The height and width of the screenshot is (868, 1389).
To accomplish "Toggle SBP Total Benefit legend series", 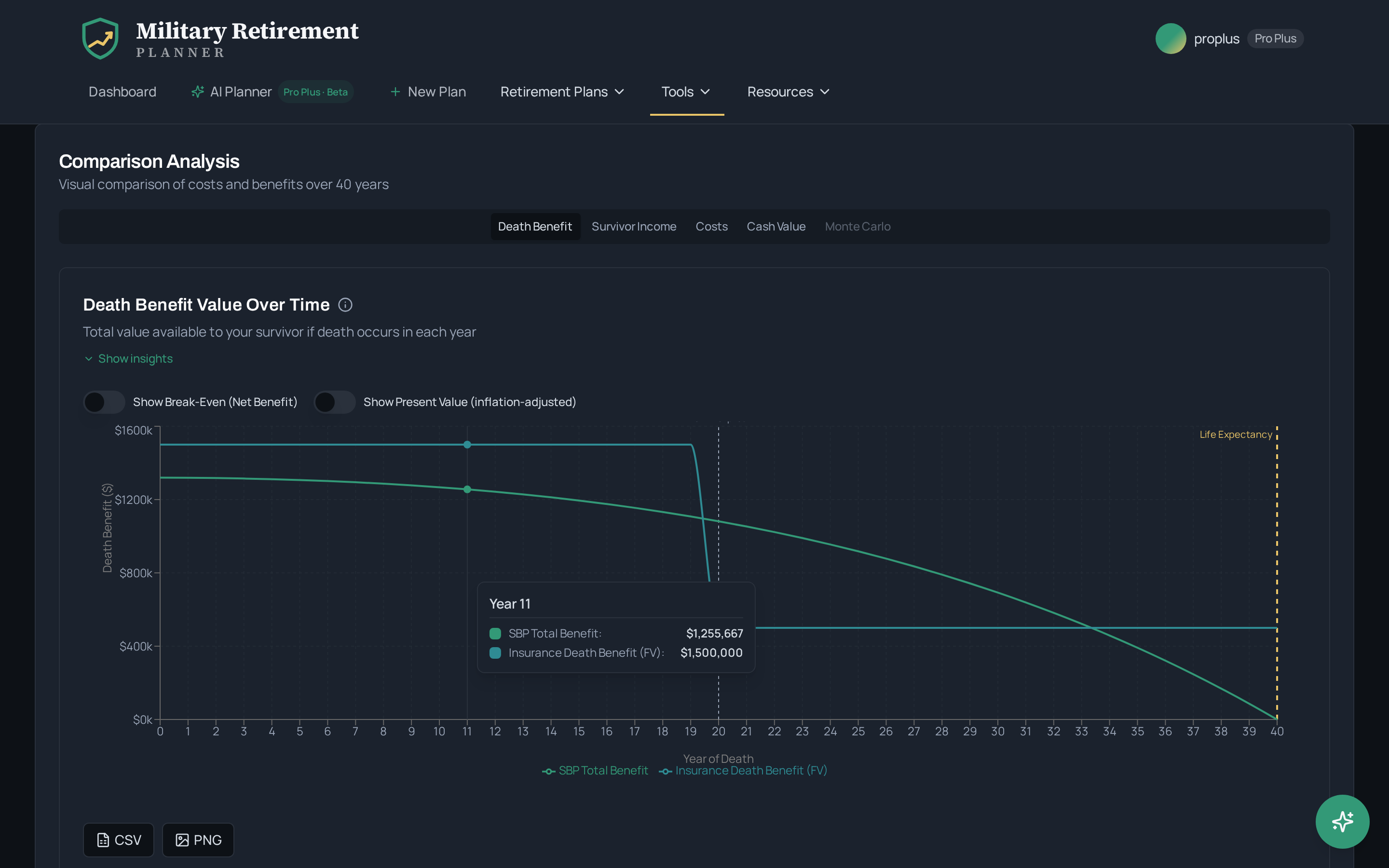I will (x=595, y=771).
